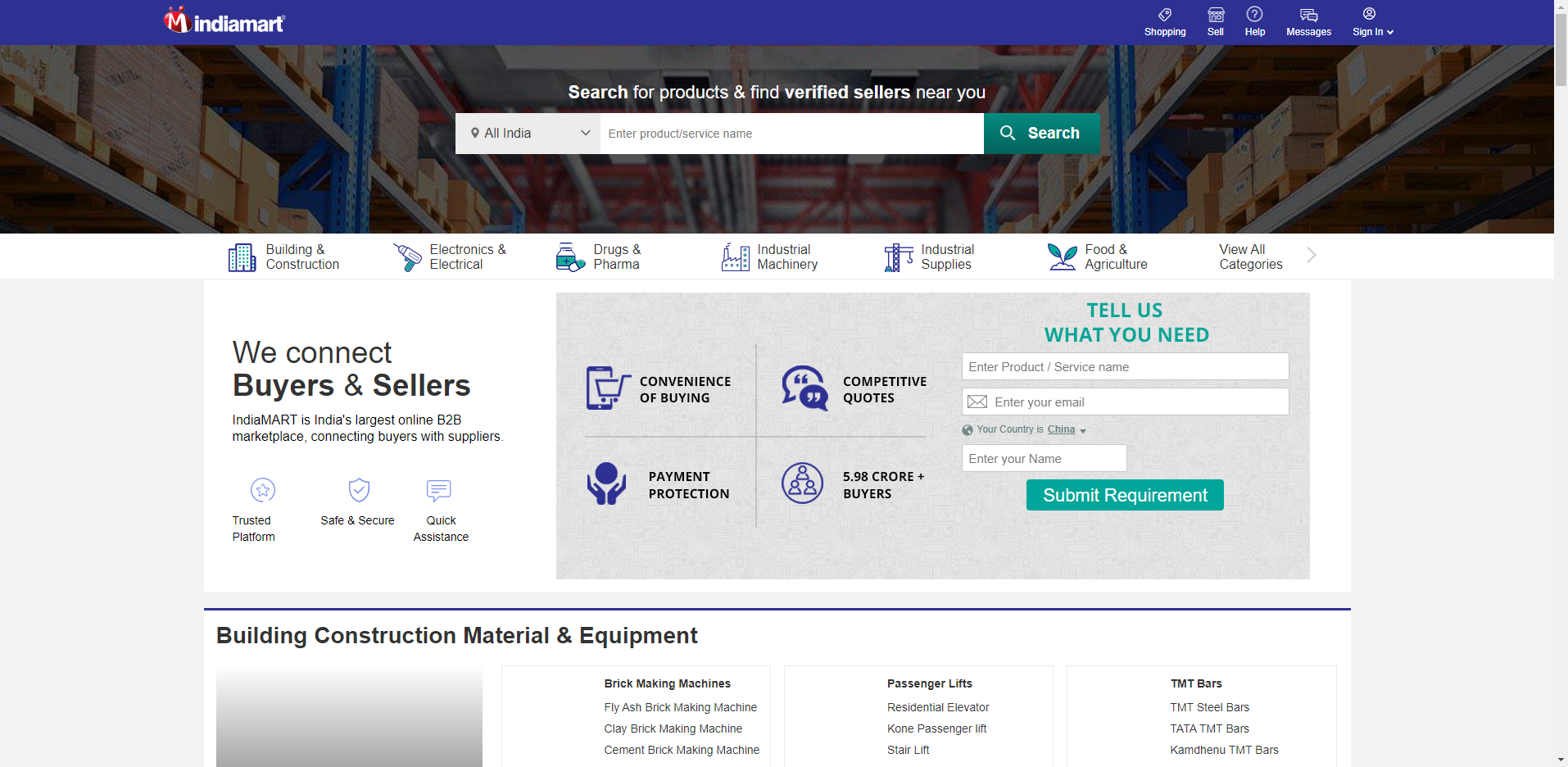Click the Electronics & Electrical drill icon
The image size is (1568, 767).
point(407,257)
